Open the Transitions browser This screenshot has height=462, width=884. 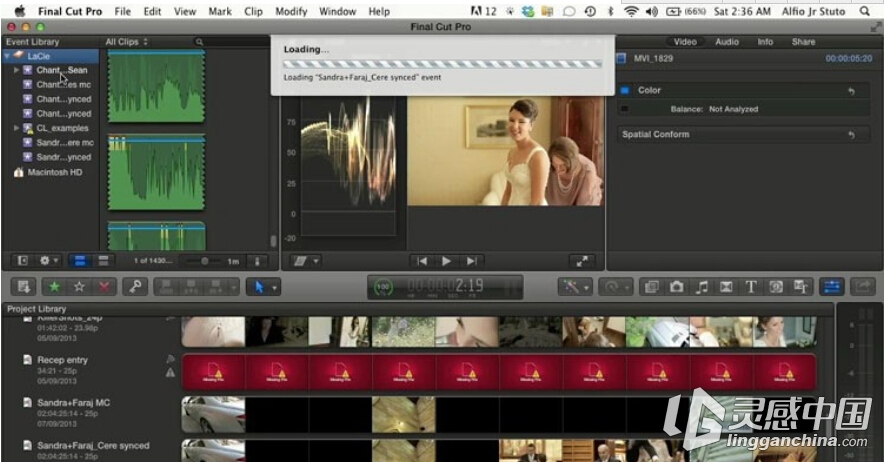[x=726, y=287]
